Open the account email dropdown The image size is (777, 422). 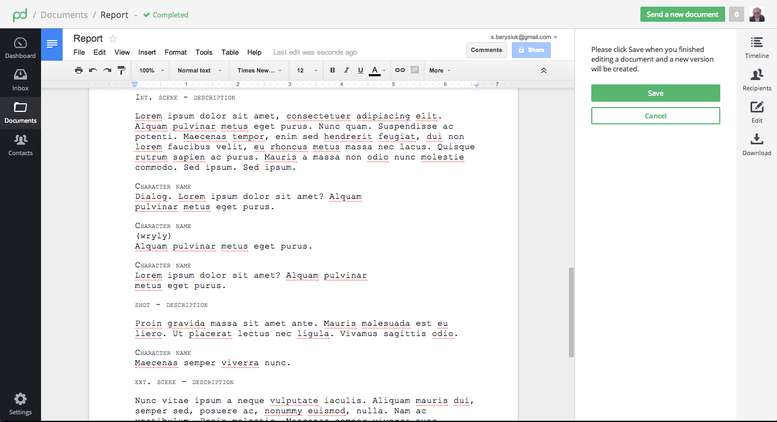point(524,37)
